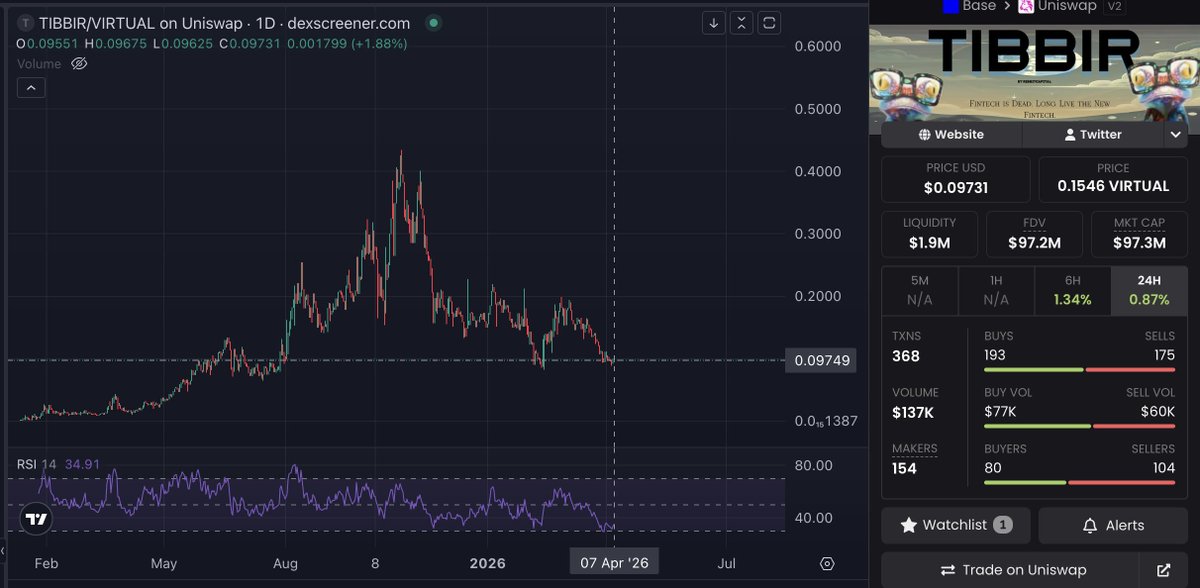Screen dimensions: 1200x588
Task: Click the FDV $97.2M box
Action: click(x=1034, y=233)
